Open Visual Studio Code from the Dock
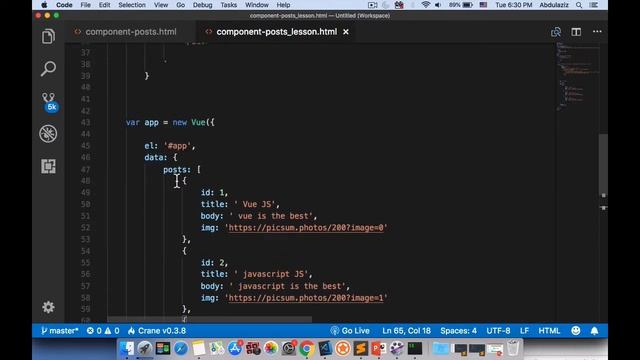640x360 pixels. pos(325,348)
